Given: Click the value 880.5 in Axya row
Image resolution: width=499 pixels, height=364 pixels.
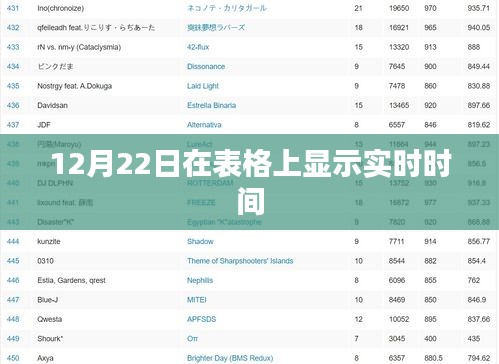Looking at the screenshot, I should click(433, 358).
